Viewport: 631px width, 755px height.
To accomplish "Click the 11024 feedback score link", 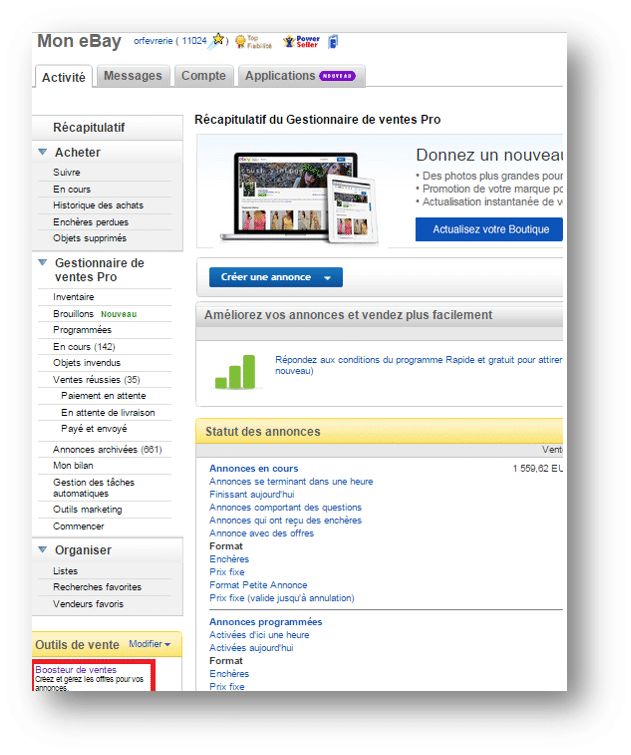I will pyautogui.click(x=194, y=41).
